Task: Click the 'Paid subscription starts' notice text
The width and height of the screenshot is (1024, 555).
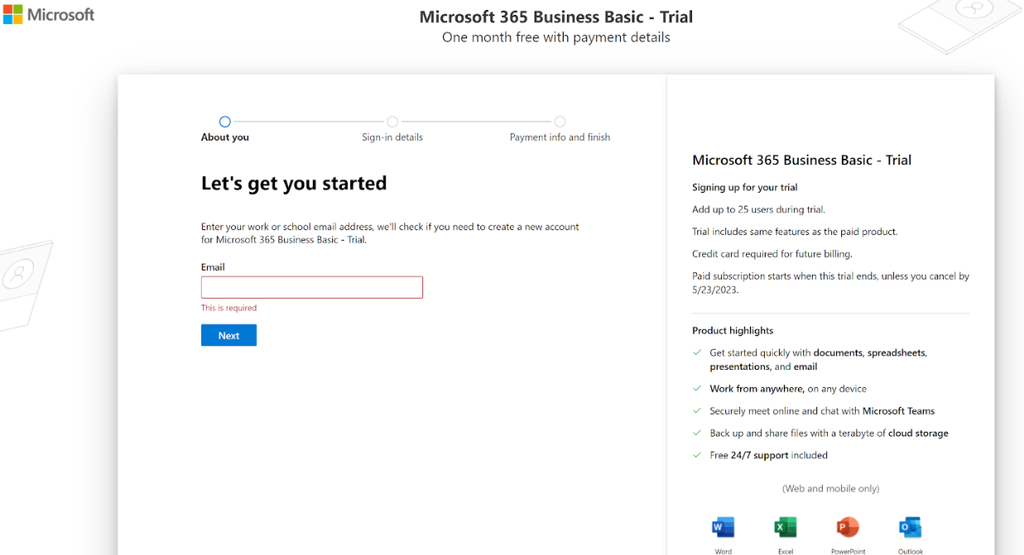Action: [831, 283]
